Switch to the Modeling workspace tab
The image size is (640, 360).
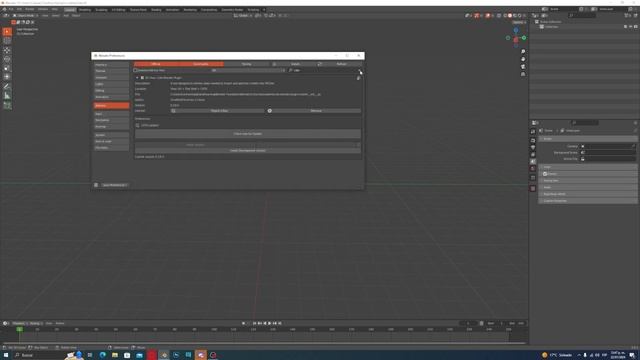pos(85,9)
